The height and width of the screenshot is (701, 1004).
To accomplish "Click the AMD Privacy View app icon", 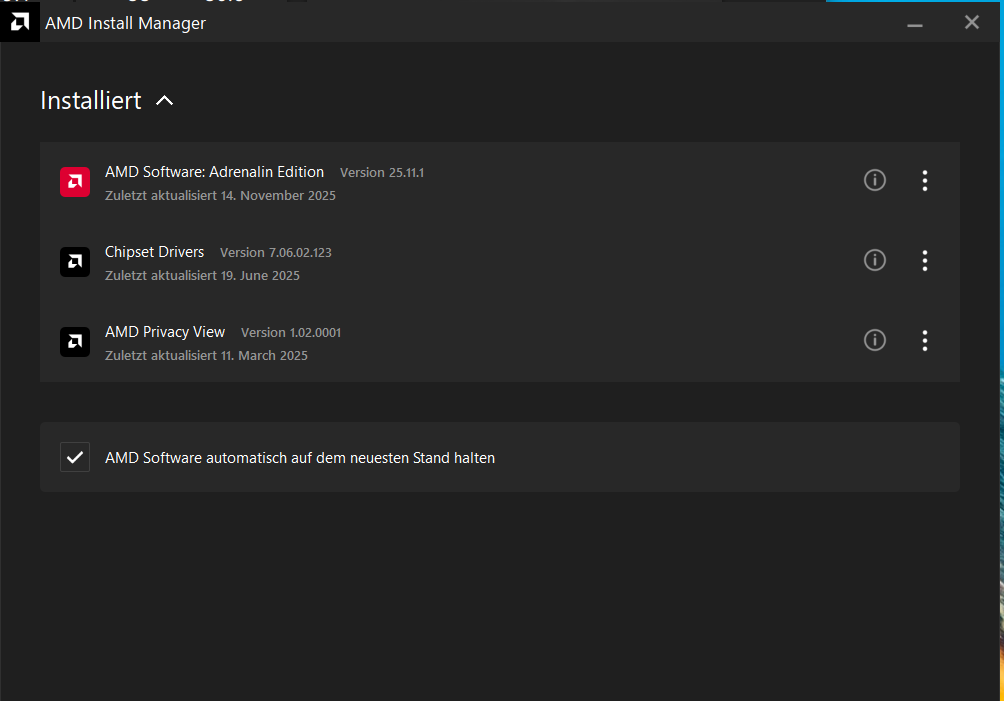I will [x=75, y=342].
